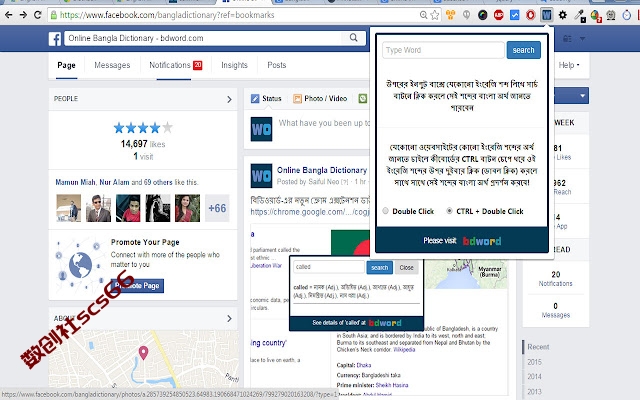Viewport: 640px width, 400px height.
Task: Select the Double Click radio option
Action: point(385,211)
